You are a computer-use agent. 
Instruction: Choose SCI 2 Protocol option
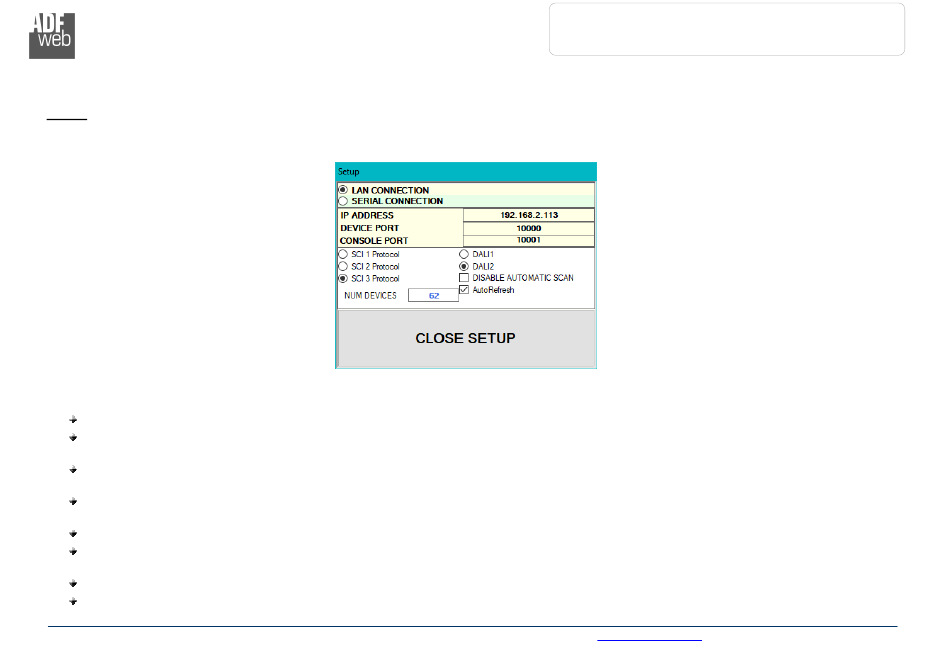344,267
